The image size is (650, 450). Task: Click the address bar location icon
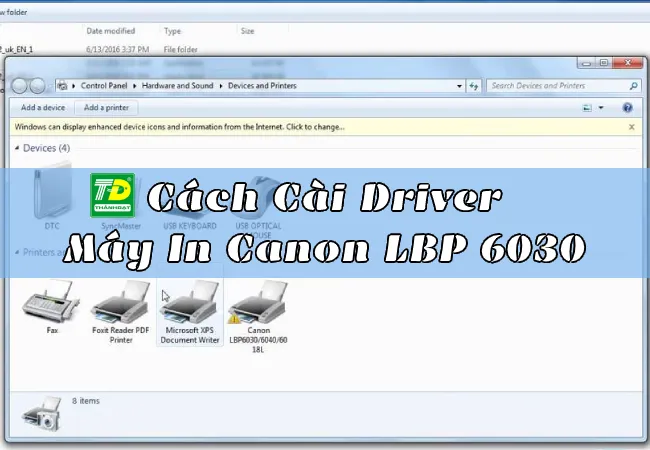tap(63, 86)
